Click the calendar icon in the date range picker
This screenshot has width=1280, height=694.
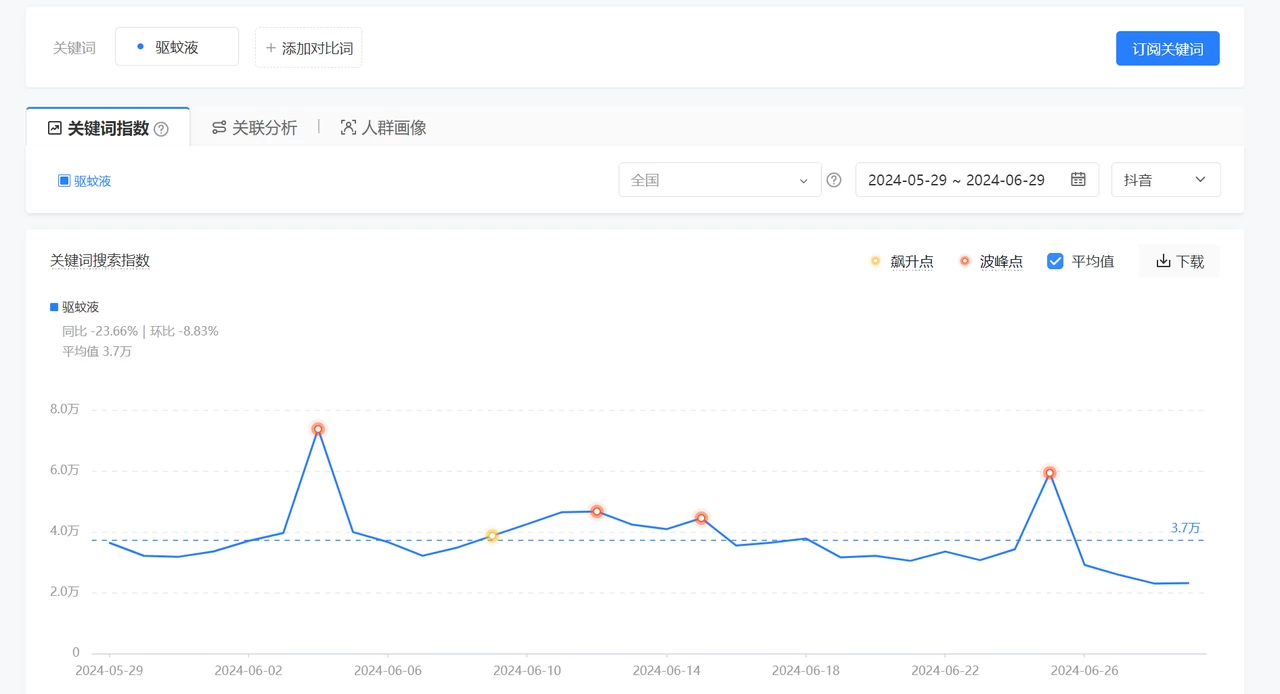pos(1078,180)
